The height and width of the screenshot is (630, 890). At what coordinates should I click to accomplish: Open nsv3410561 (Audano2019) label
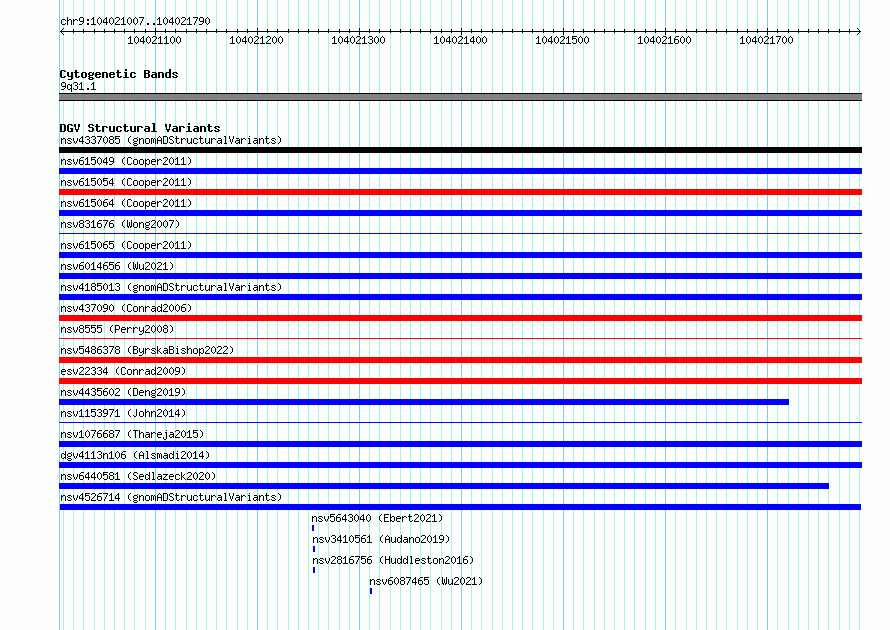click(381, 539)
